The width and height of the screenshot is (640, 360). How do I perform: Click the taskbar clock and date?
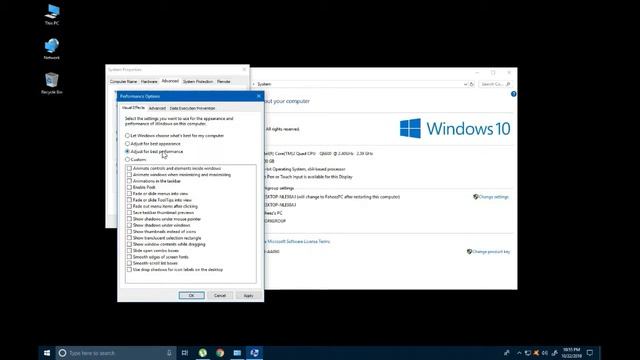[571, 353]
